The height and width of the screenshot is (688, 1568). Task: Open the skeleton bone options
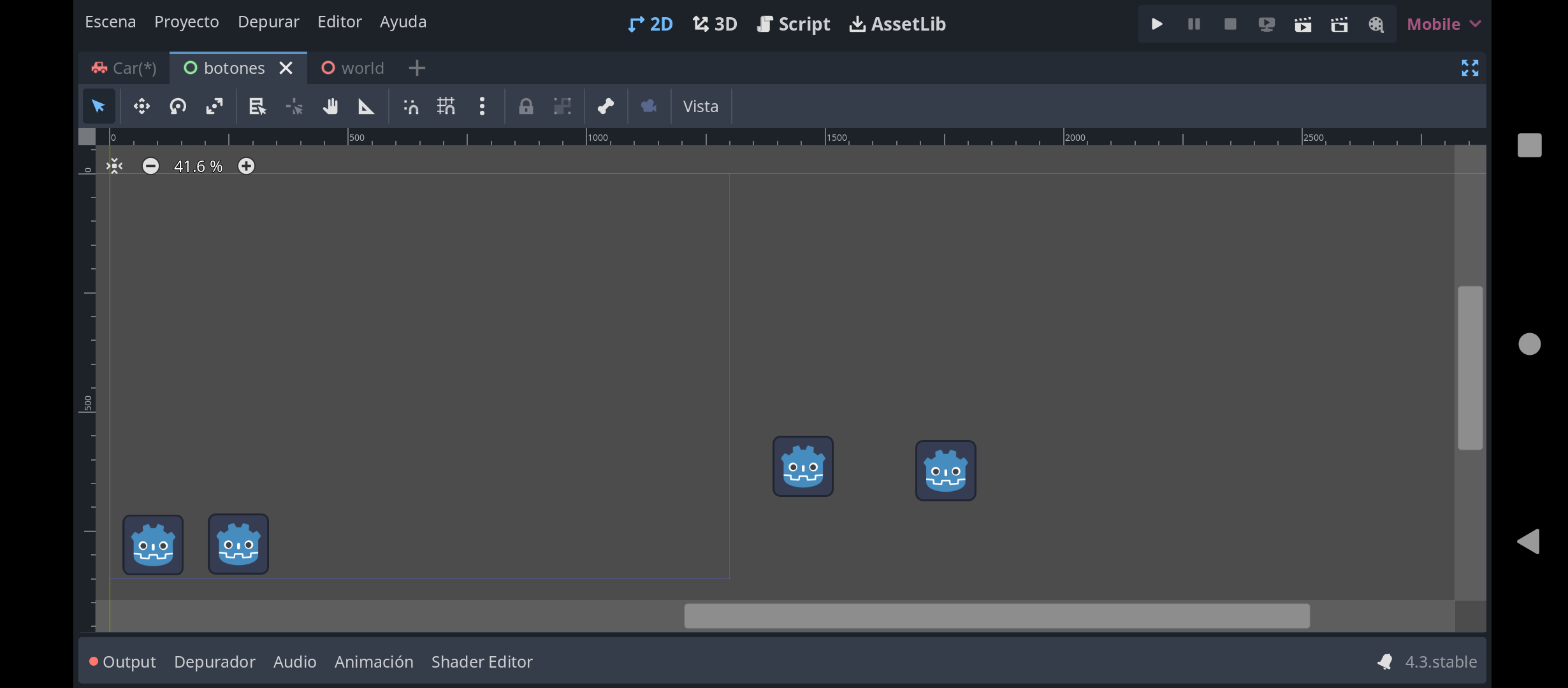point(606,106)
